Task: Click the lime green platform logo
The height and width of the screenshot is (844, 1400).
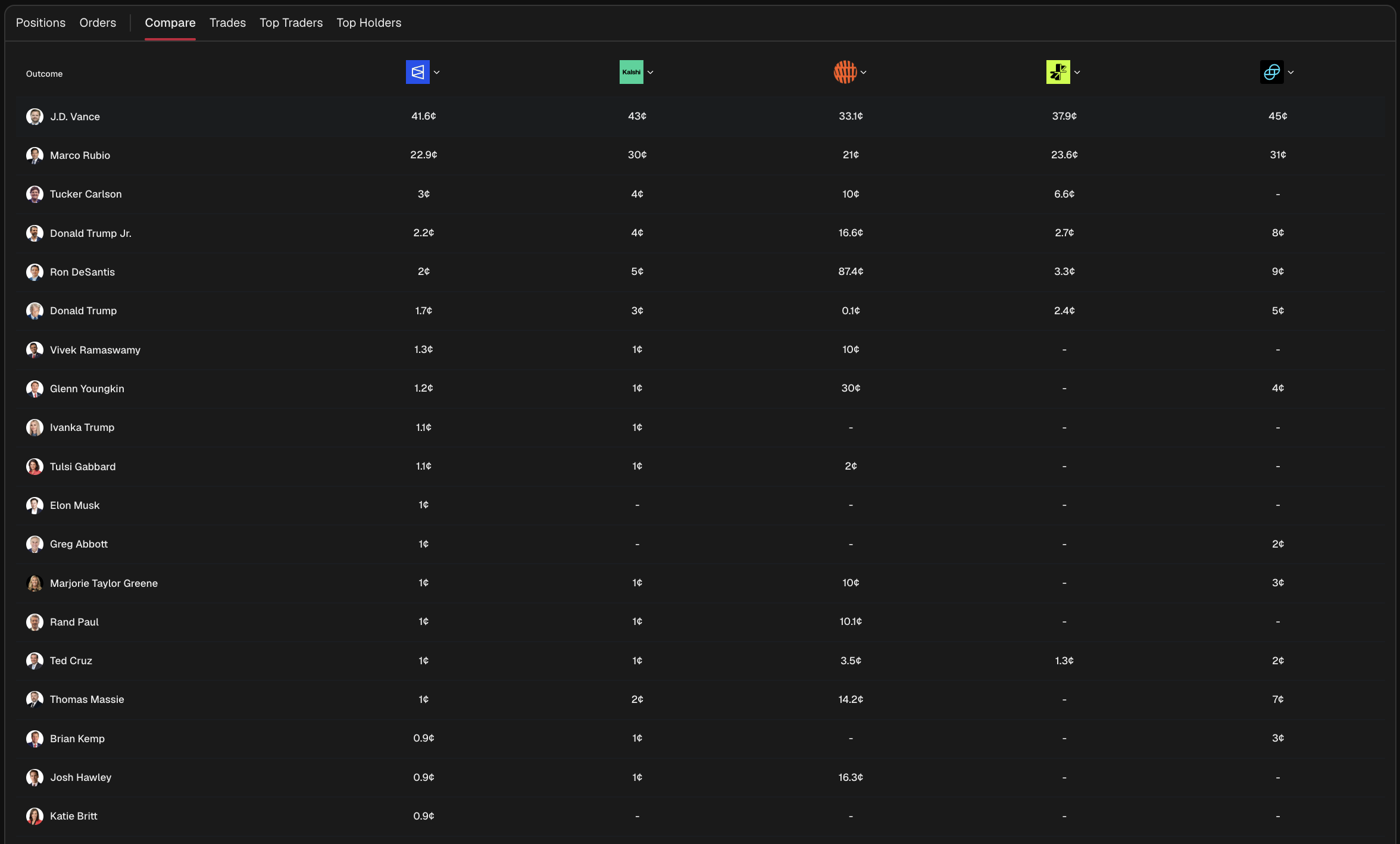Action: tap(1058, 72)
